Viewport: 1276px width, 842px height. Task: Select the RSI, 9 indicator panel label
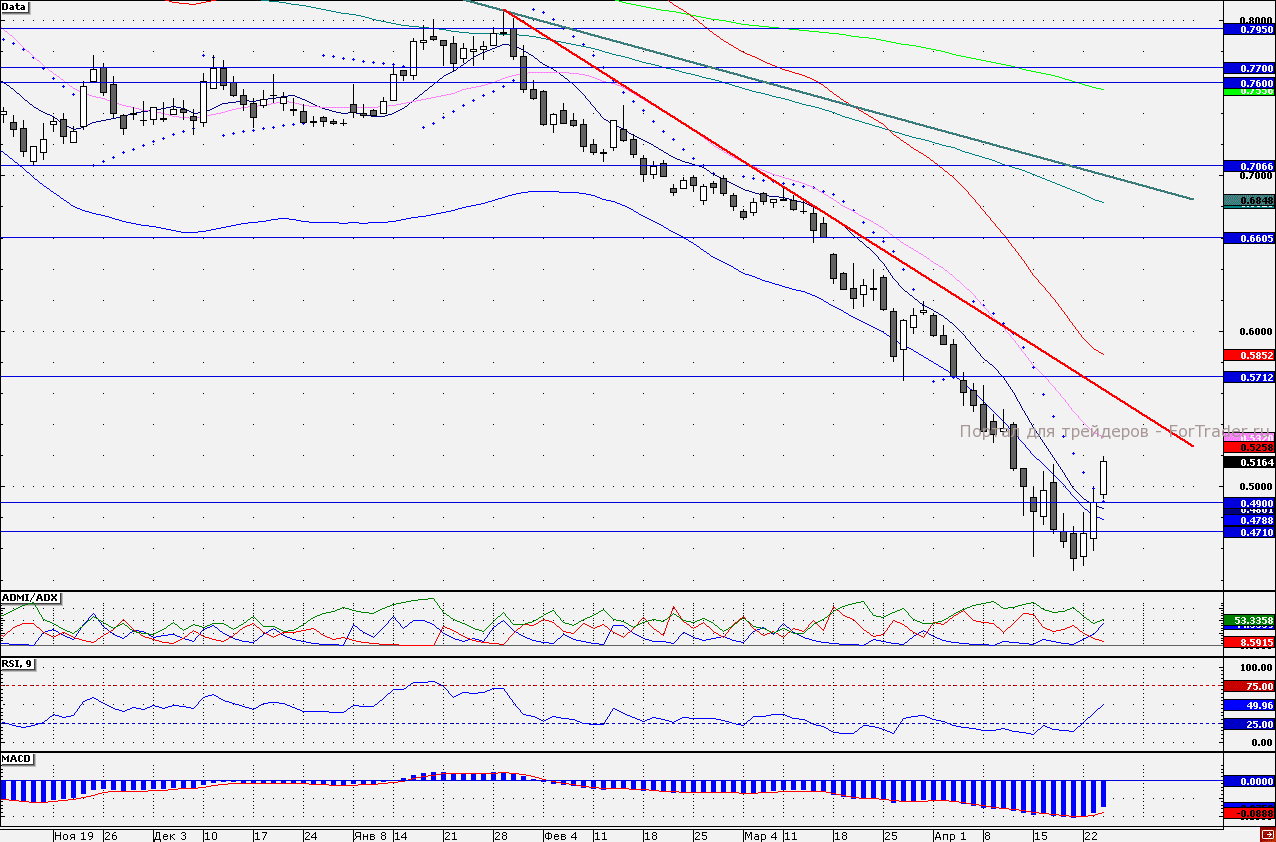tap(17, 663)
